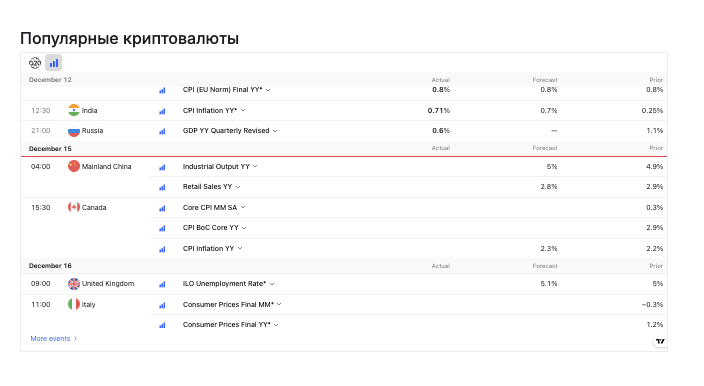This screenshot has width=704, height=386.
Task: Click the India flag icon
Action: click(74, 110)
